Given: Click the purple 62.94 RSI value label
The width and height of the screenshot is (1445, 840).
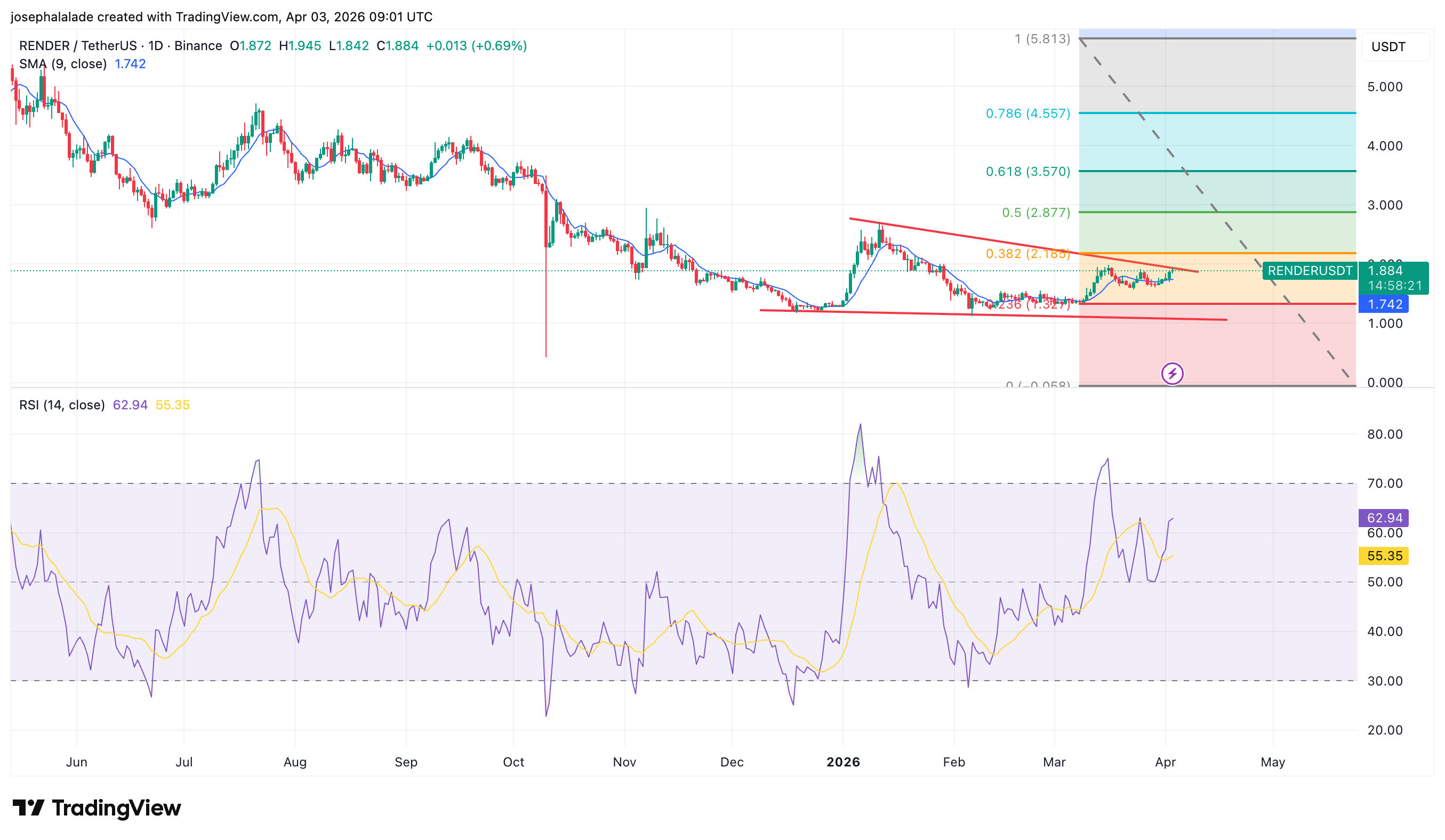Looking at the screenshot, I should (x=1384, y=518).
